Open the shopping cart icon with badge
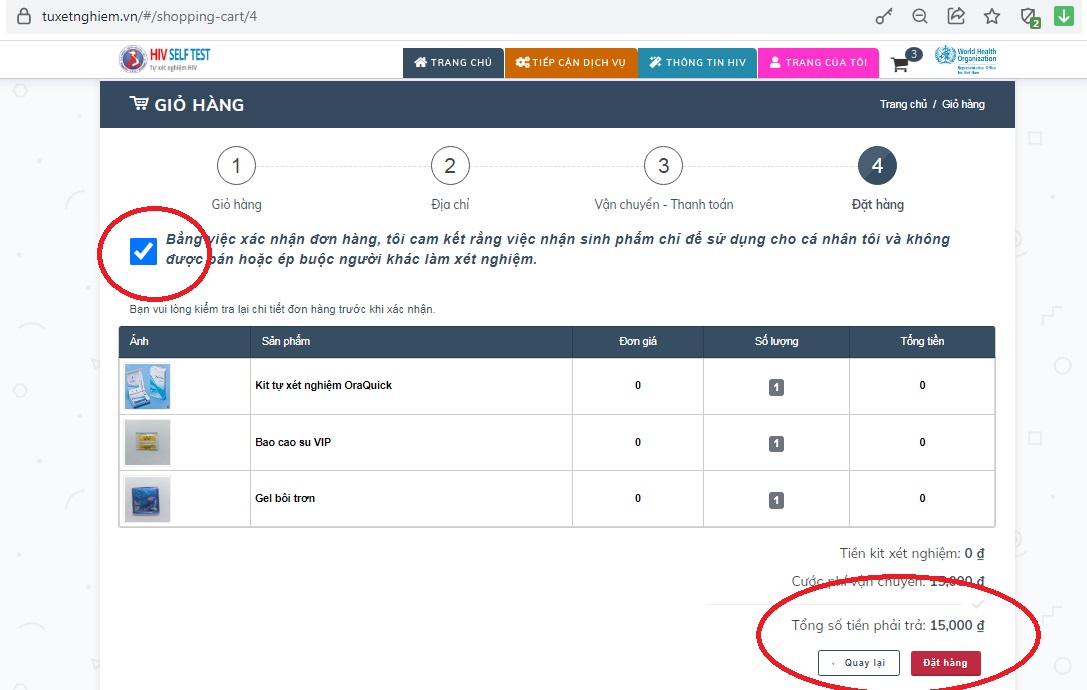Image resolution: width=1087 pixels, height=690 pixels. pos(902,64)
